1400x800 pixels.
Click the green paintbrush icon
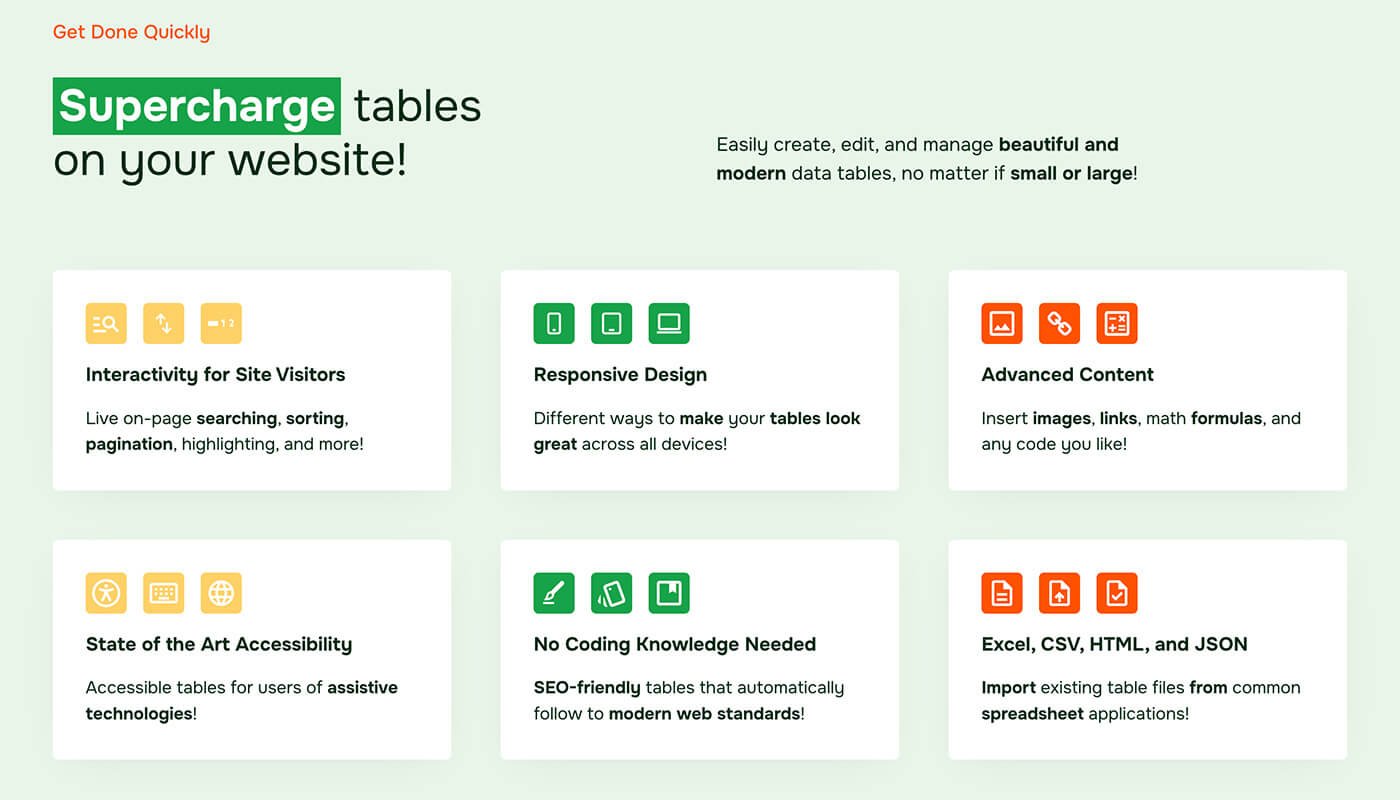click(x=554, y=593)
